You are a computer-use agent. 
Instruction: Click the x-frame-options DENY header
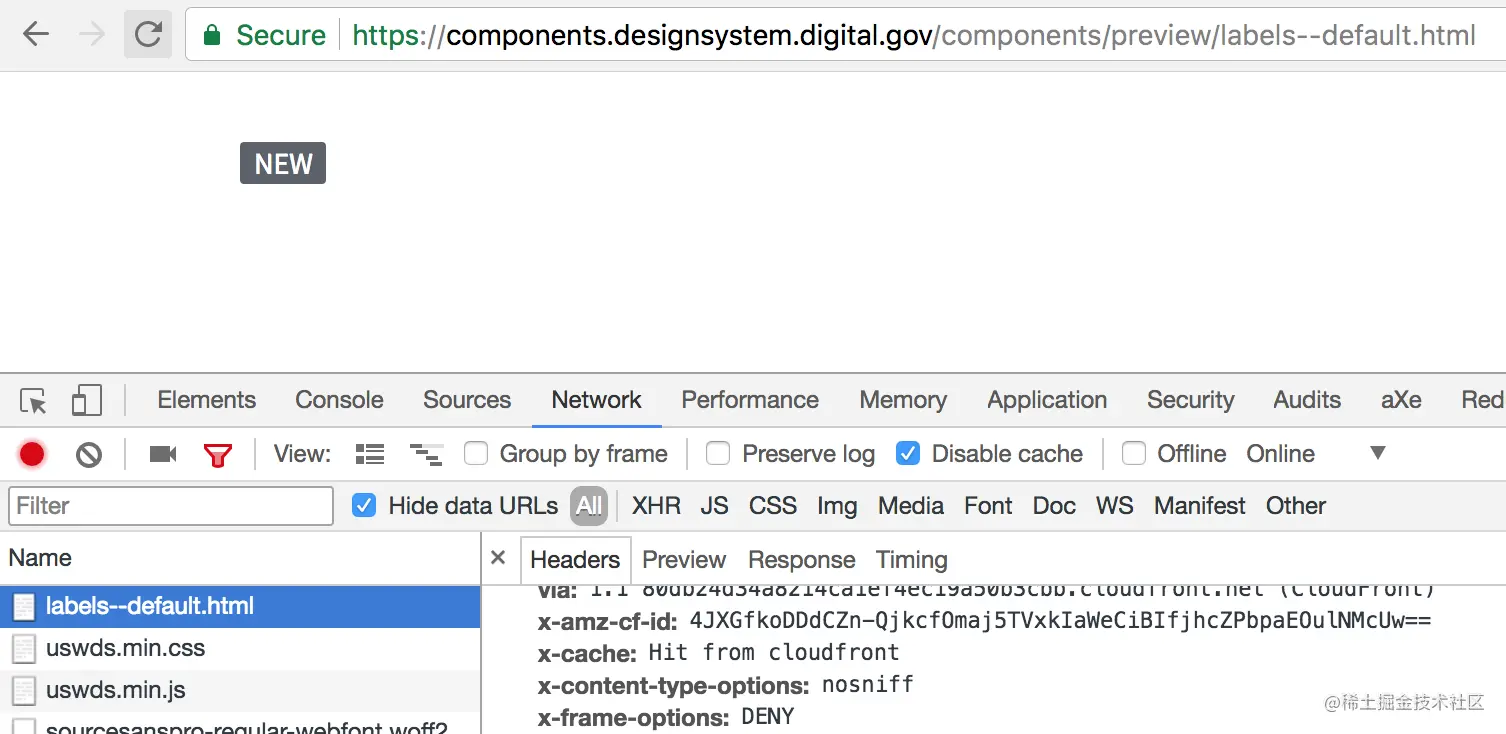click(666, 717)
